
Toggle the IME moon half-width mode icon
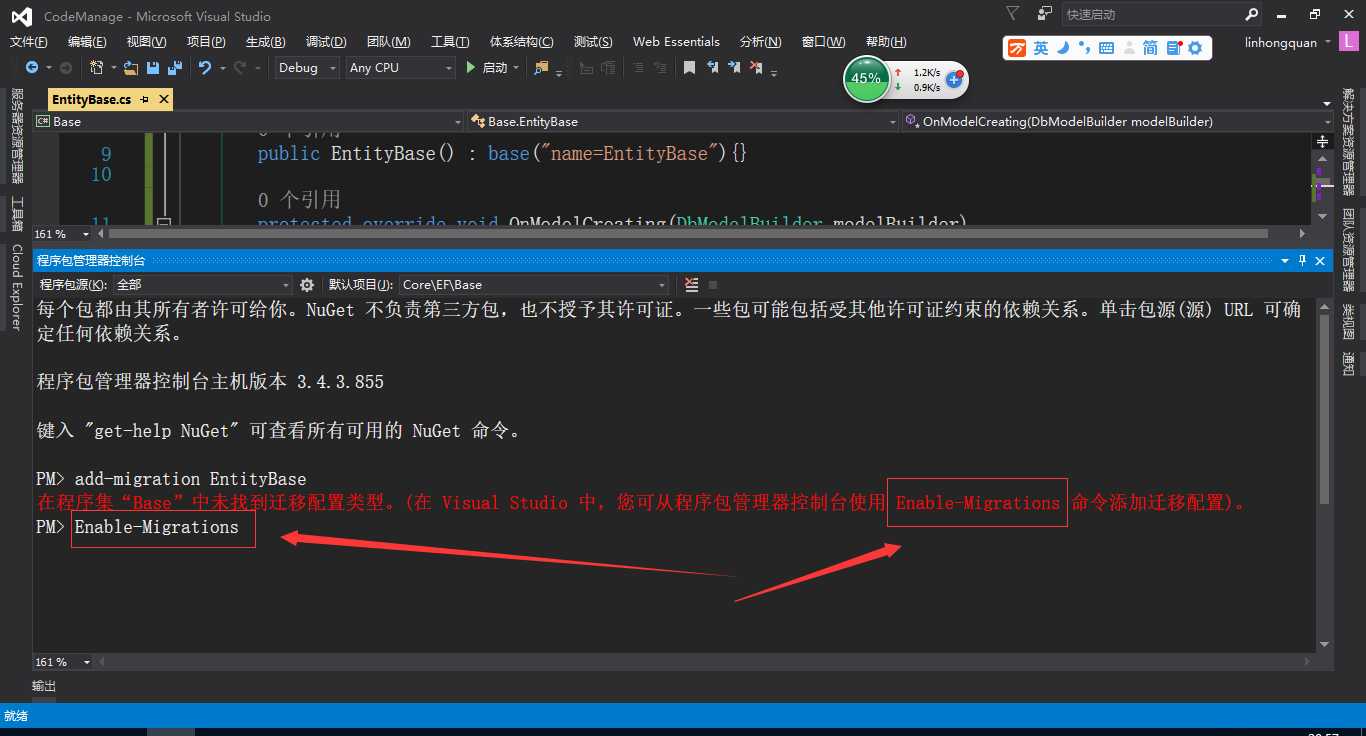1064,48
